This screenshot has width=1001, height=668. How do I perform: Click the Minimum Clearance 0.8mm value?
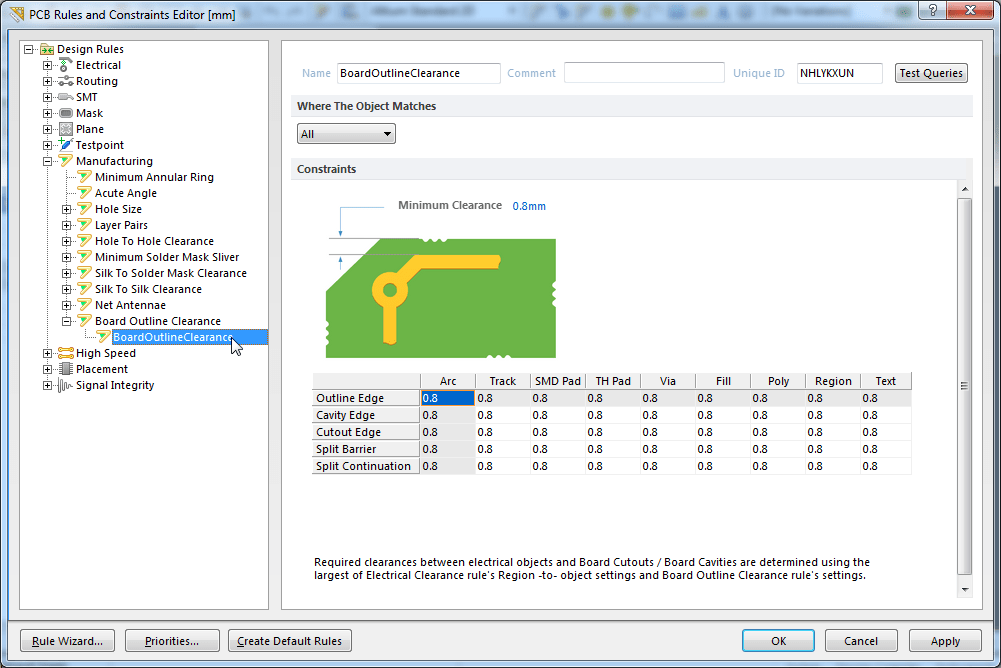click(529, 206)
